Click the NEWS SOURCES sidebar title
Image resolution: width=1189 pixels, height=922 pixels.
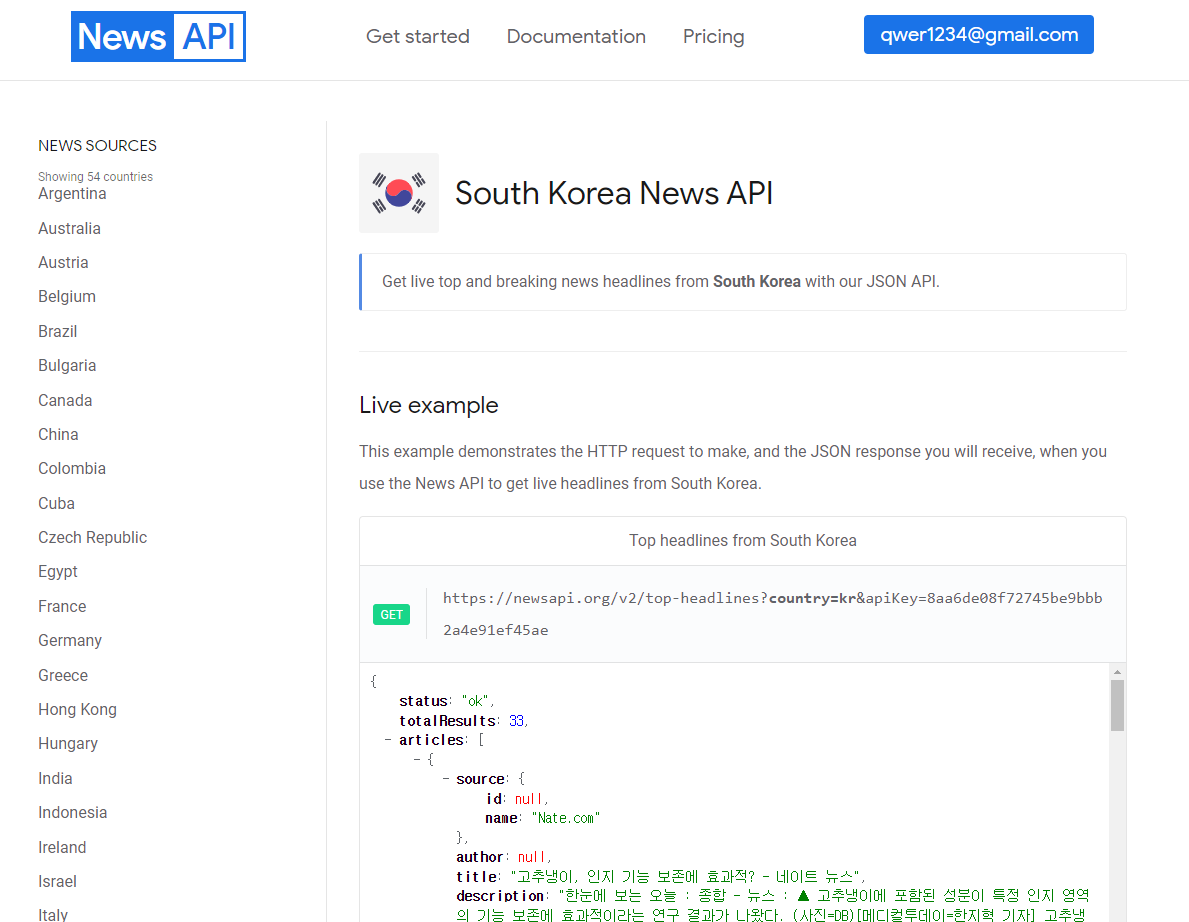tap(97, 146)
